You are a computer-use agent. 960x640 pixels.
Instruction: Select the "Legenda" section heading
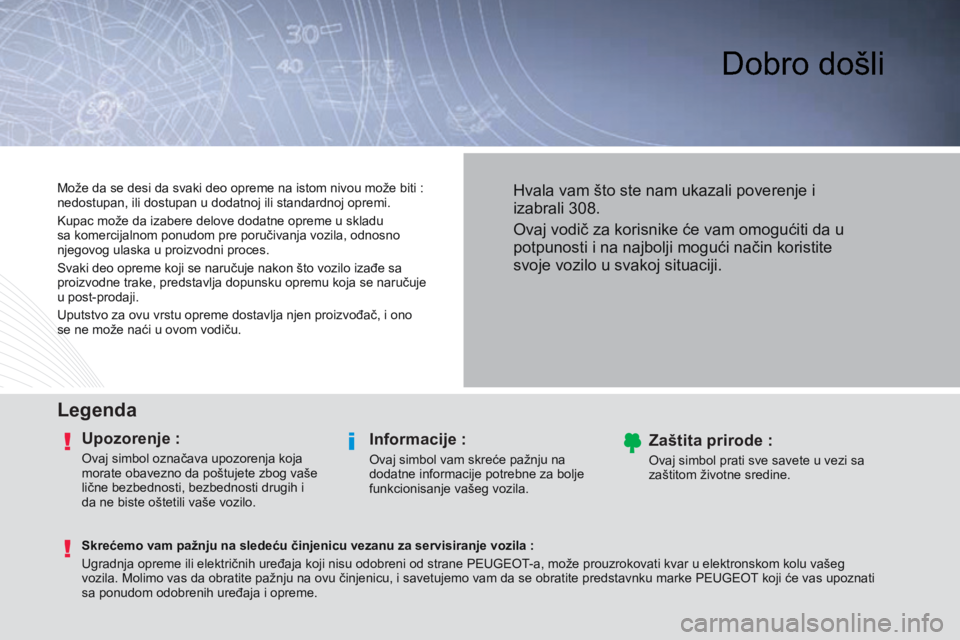tap(97, 409)
